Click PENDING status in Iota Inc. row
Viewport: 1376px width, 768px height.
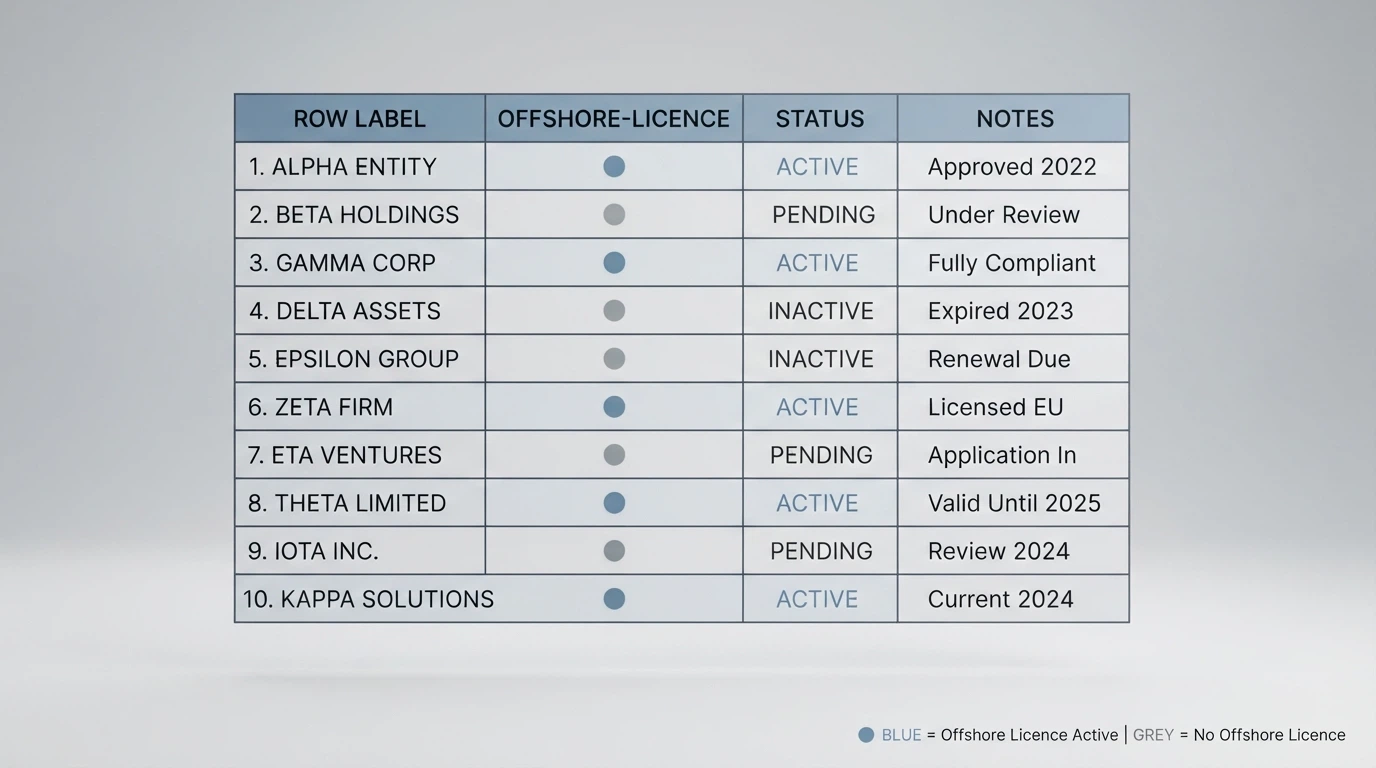click(821, 551)
